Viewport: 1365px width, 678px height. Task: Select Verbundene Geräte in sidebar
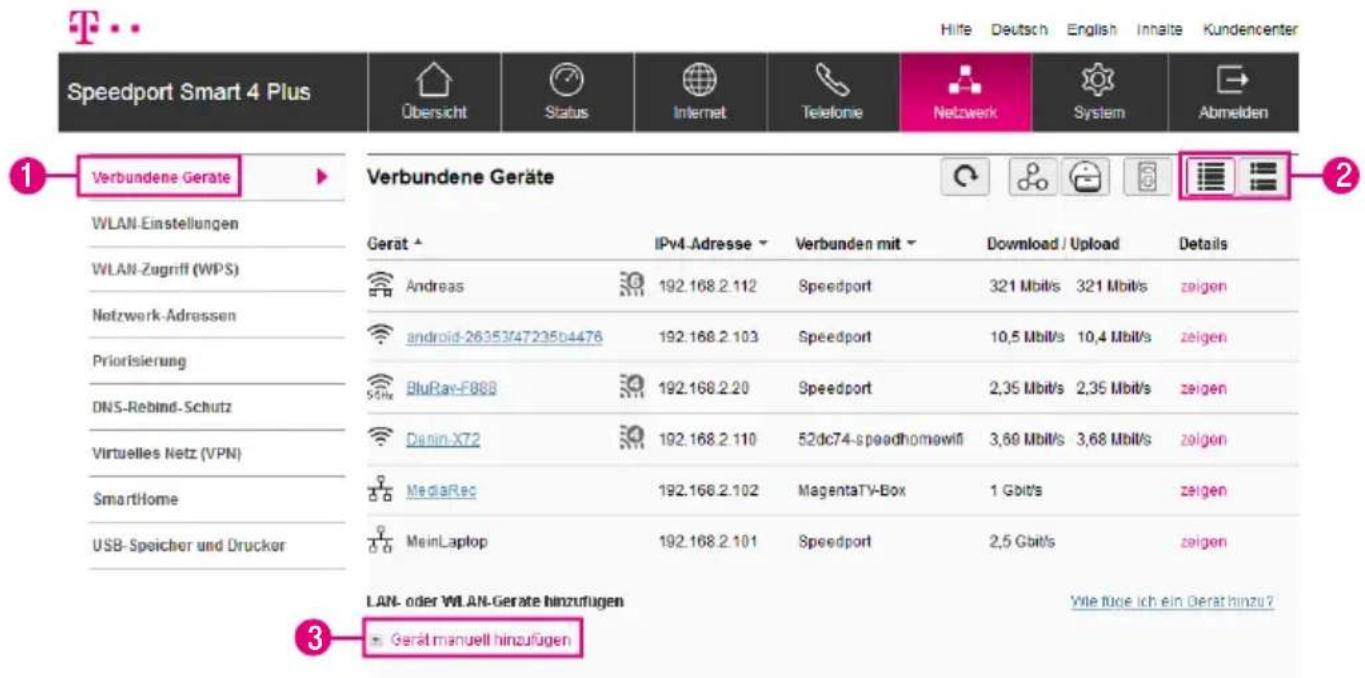click(x=217, y=178)
